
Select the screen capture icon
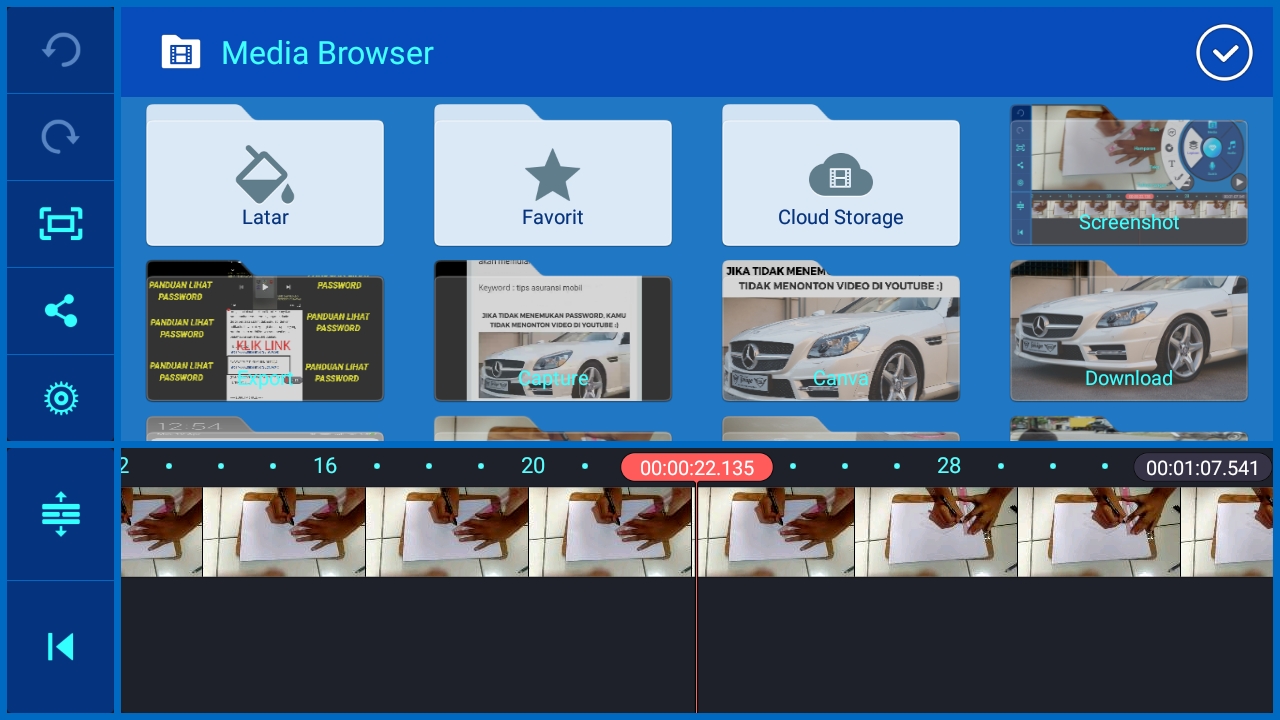(60, 224)
